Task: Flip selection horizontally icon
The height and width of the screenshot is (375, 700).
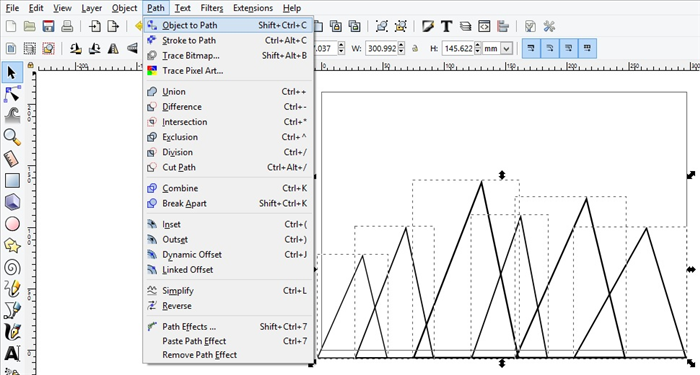Action: [x=113, y=48]
